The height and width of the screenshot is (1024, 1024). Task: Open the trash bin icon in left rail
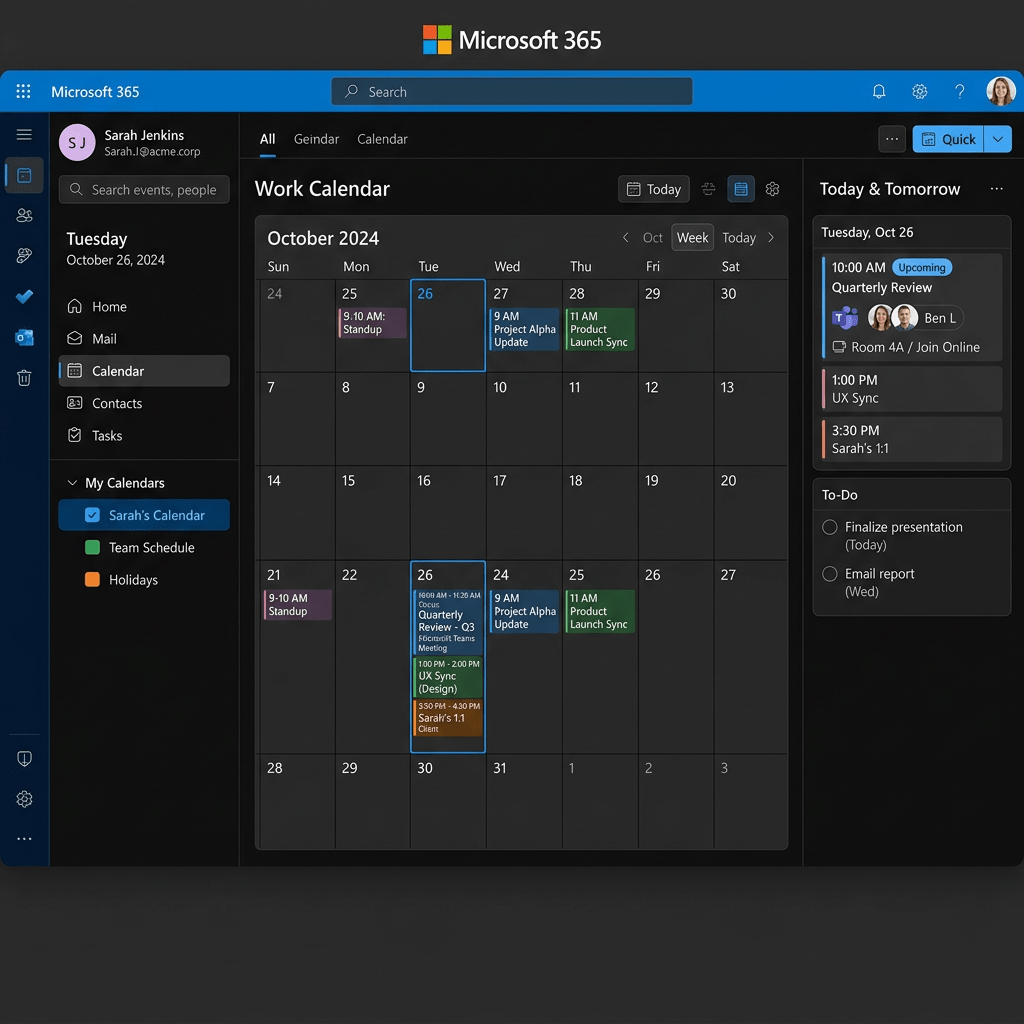point(24,377)
